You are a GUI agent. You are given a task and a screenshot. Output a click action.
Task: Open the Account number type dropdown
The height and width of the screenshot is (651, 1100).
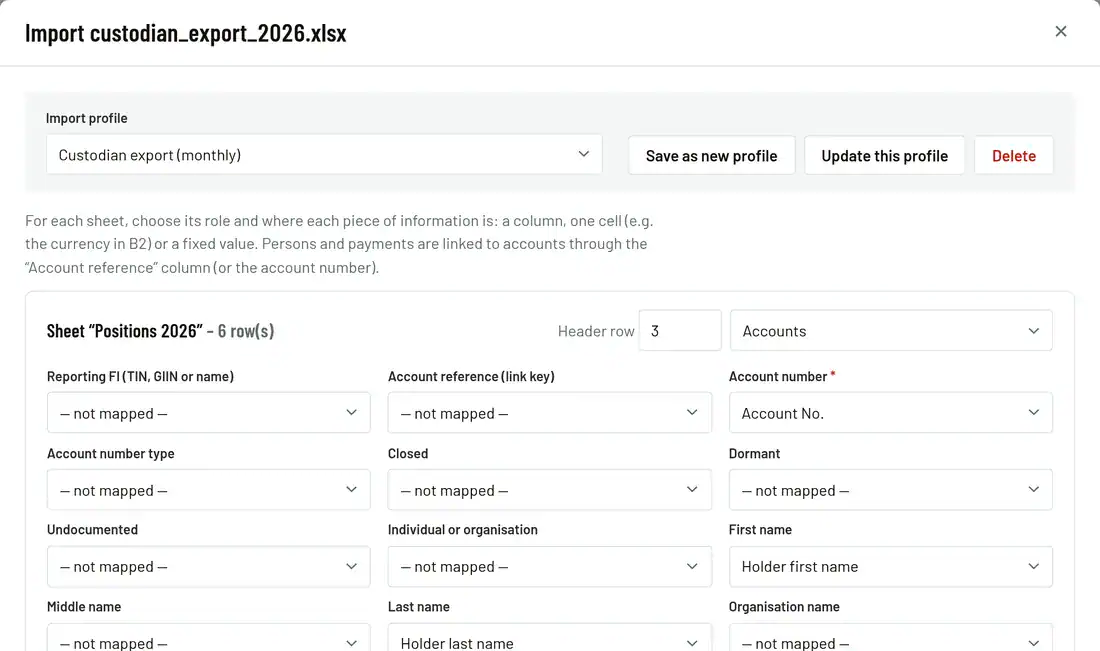click(x=208, y=490)
